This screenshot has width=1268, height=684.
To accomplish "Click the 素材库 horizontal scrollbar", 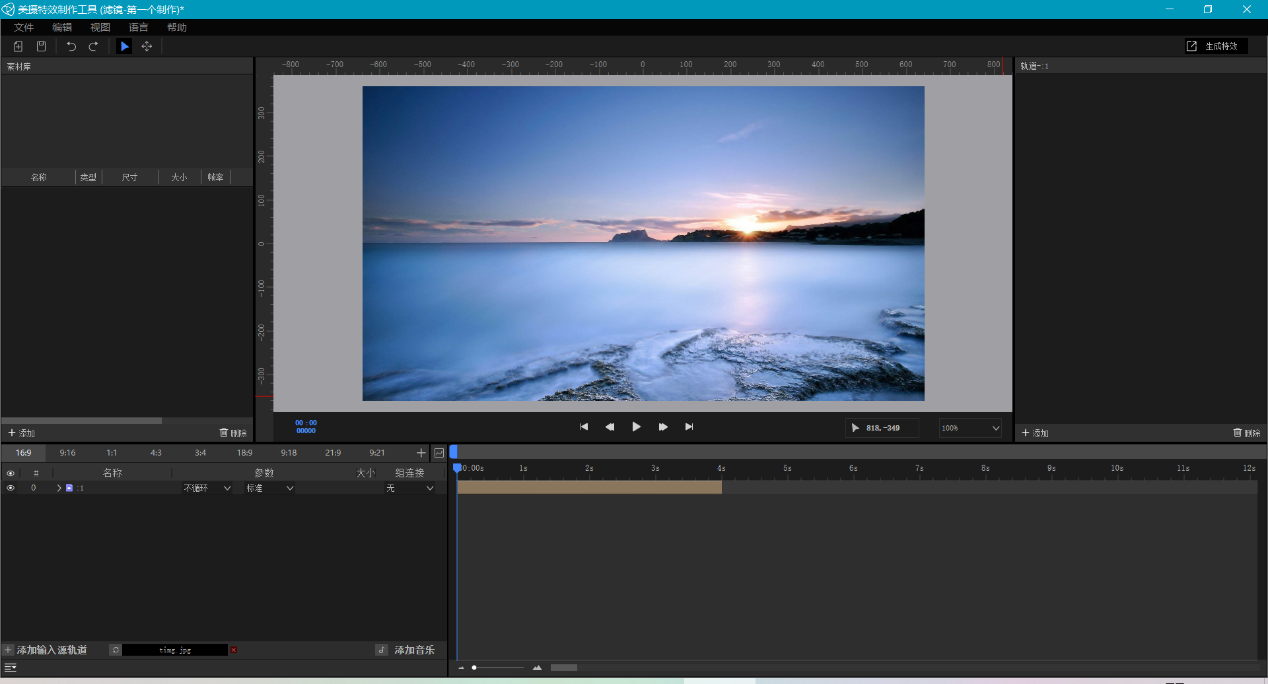I will tap(81, 421).
